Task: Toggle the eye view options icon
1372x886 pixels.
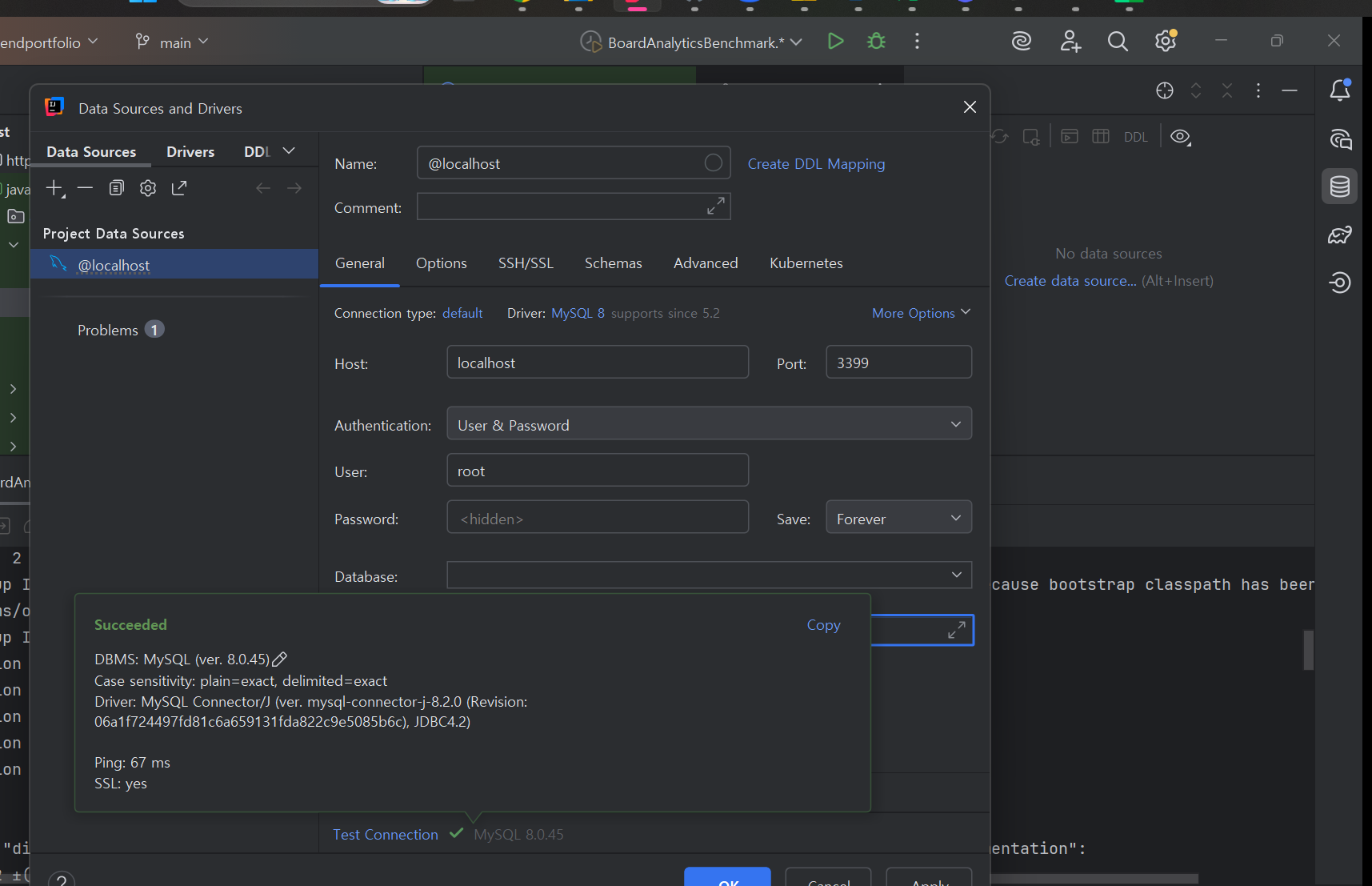Action: click(1180, 137)
